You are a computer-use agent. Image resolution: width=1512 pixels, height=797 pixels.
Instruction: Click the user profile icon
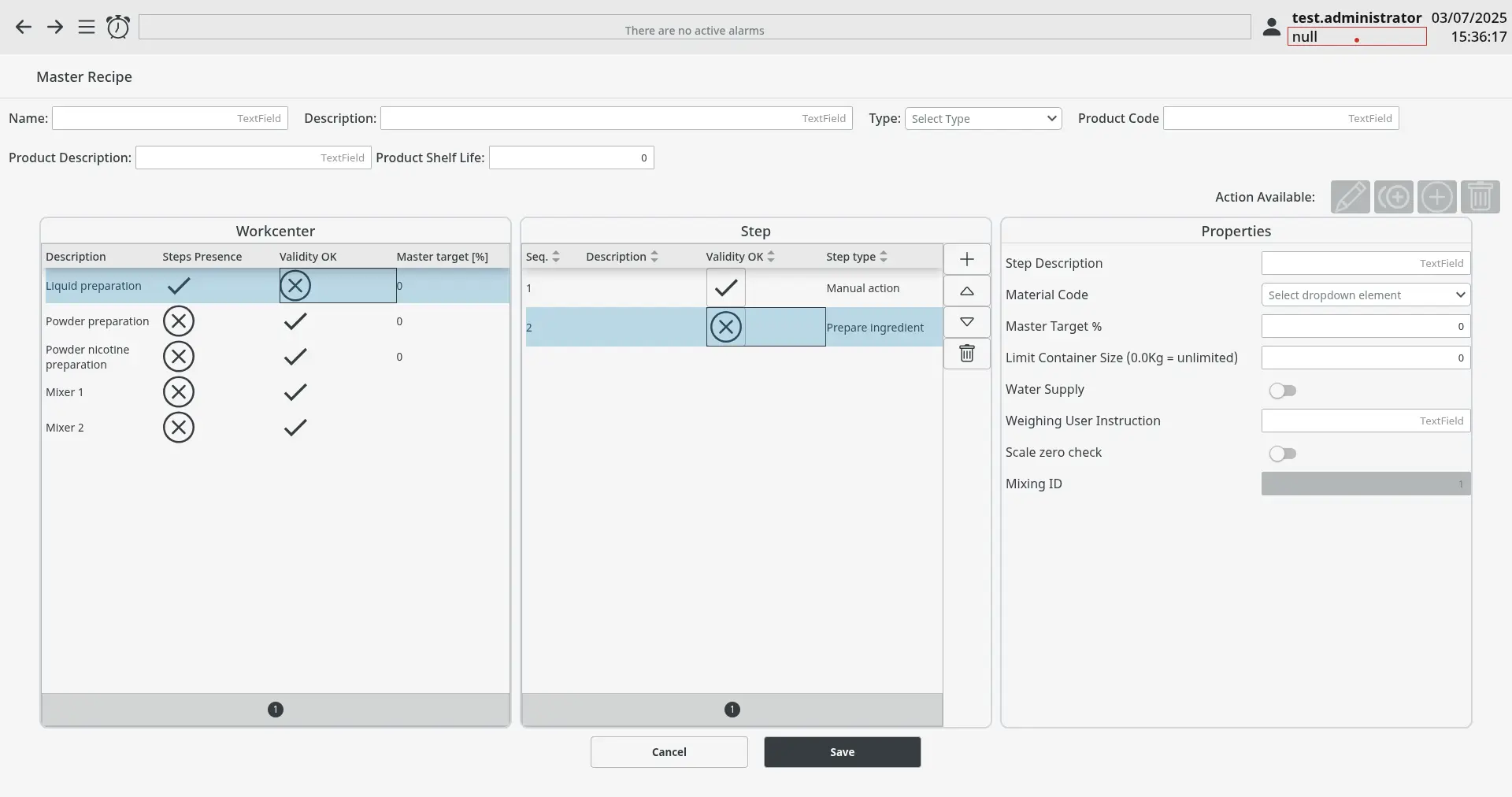click(x=1271, y=28)
